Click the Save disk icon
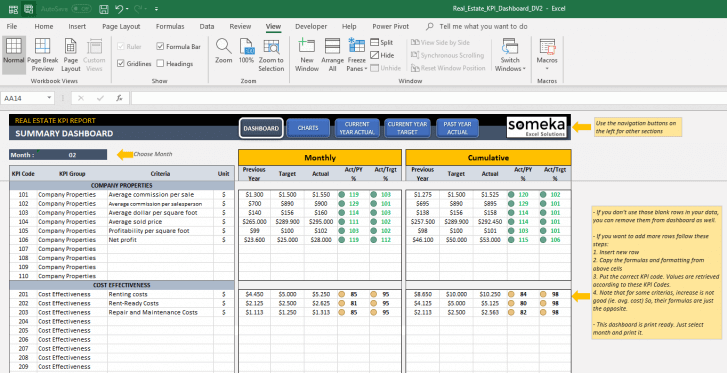 [104, 9]
